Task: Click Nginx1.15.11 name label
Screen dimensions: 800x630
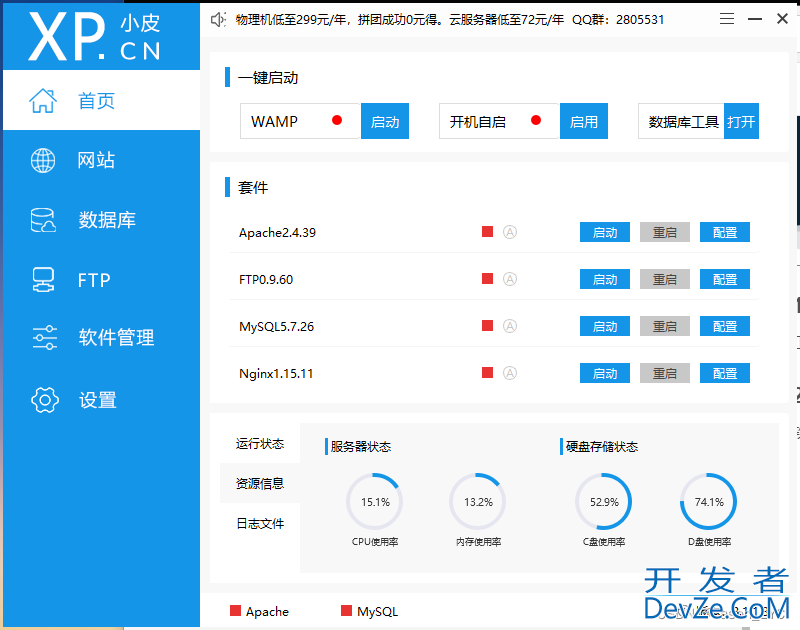Action: click(x=276, y=373)
